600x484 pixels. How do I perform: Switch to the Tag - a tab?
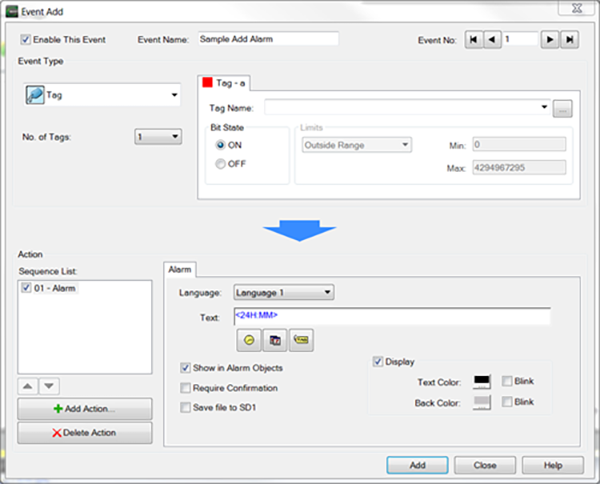[x=224, y=83]
